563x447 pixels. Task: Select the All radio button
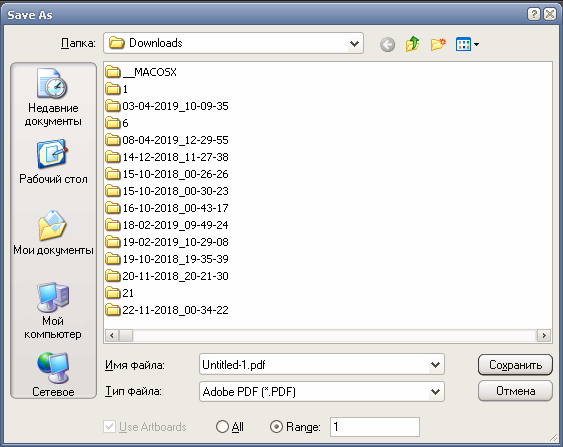click(222, 427)
